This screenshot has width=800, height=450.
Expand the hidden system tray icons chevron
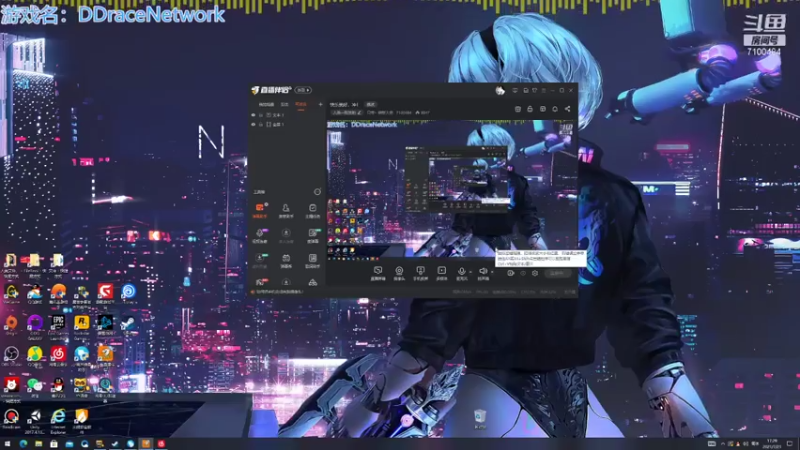click(x=722, y=444)
